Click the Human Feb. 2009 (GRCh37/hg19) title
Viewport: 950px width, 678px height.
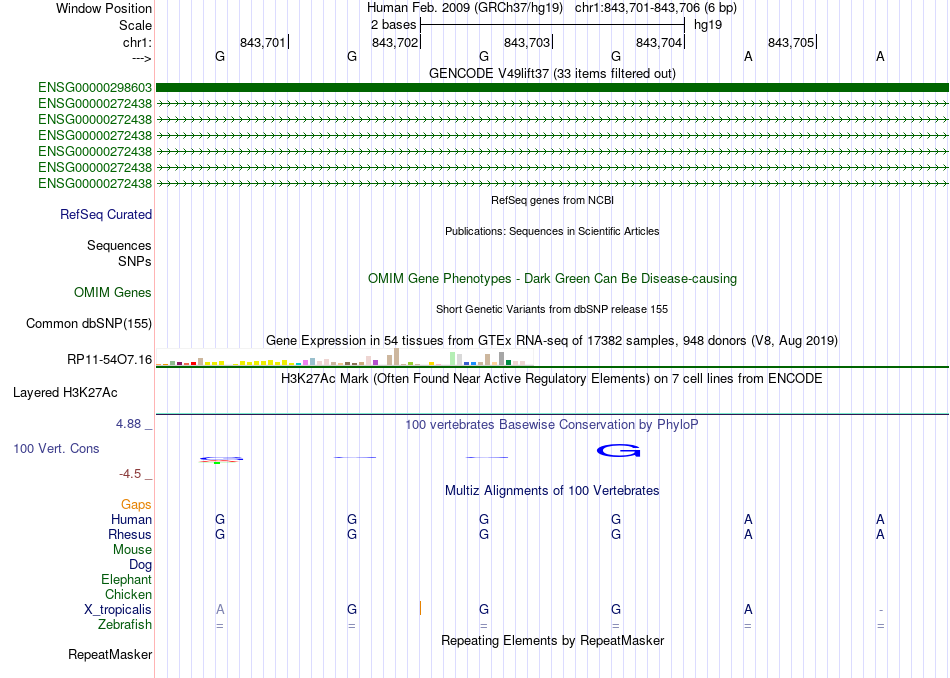click(465, 8)
